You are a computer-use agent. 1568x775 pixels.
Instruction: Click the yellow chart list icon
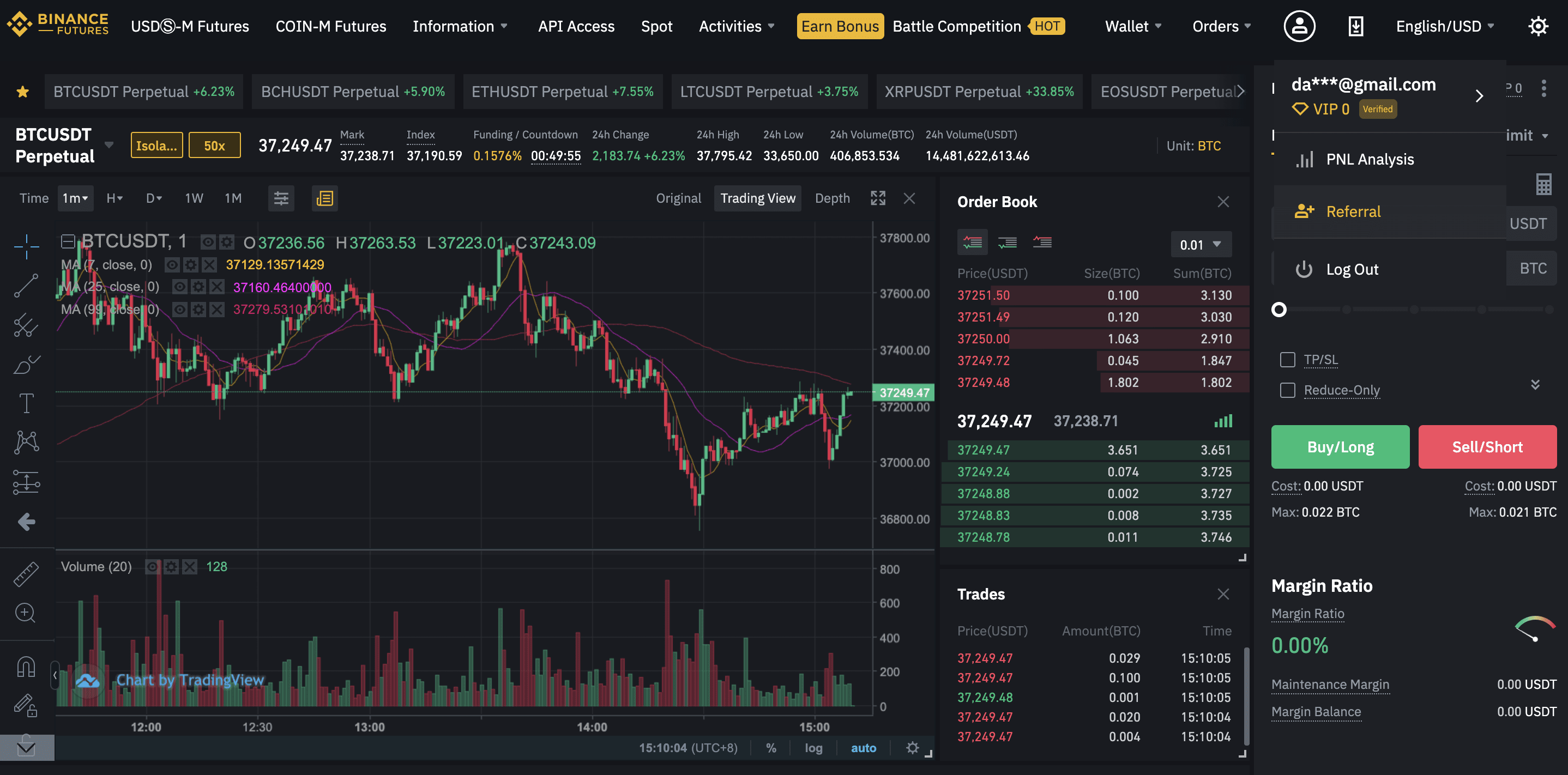[324, 198]
